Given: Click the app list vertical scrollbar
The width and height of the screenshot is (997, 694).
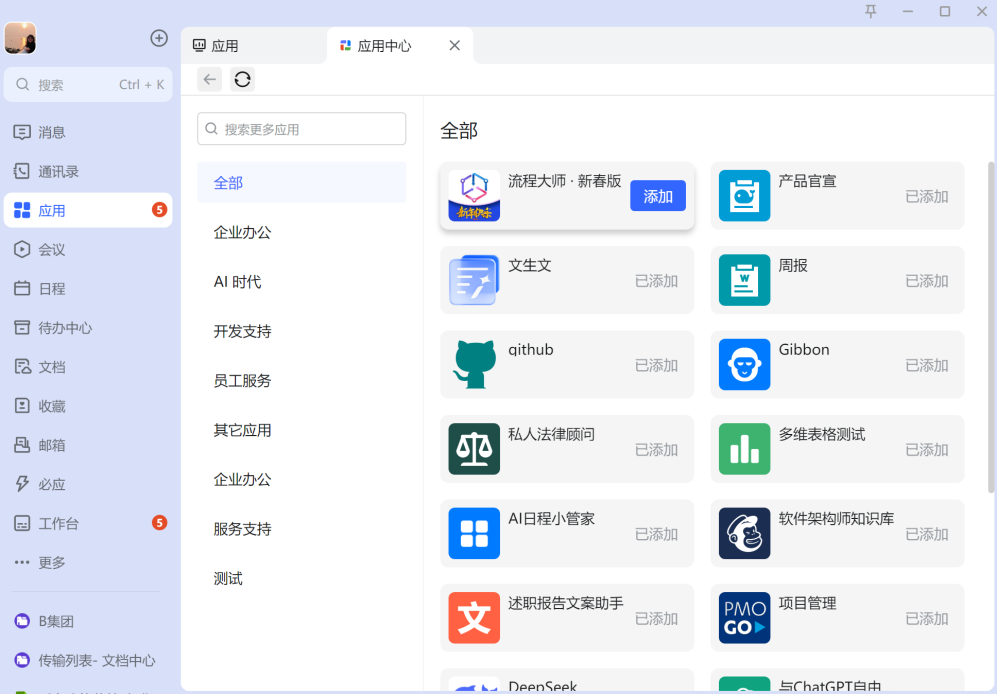Looking at the screenshot, I should [991, 327].
